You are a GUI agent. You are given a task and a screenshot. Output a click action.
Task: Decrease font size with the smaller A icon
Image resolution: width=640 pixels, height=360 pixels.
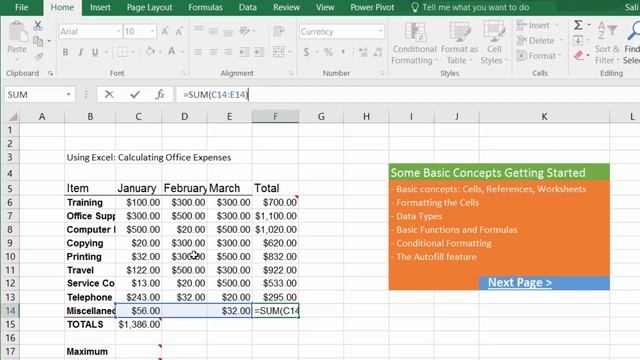tap(179, 31)
